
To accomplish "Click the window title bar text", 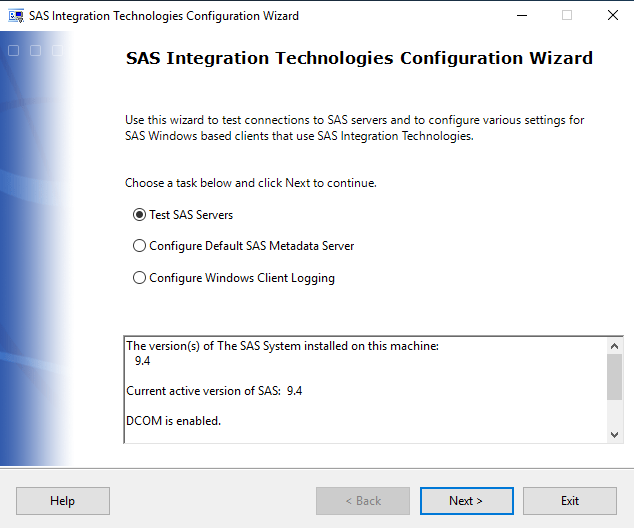I will point(164,16).
